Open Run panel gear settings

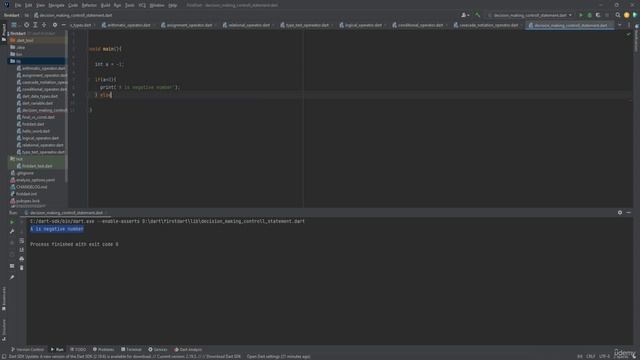pyautogui.click(x=620, y=213)
